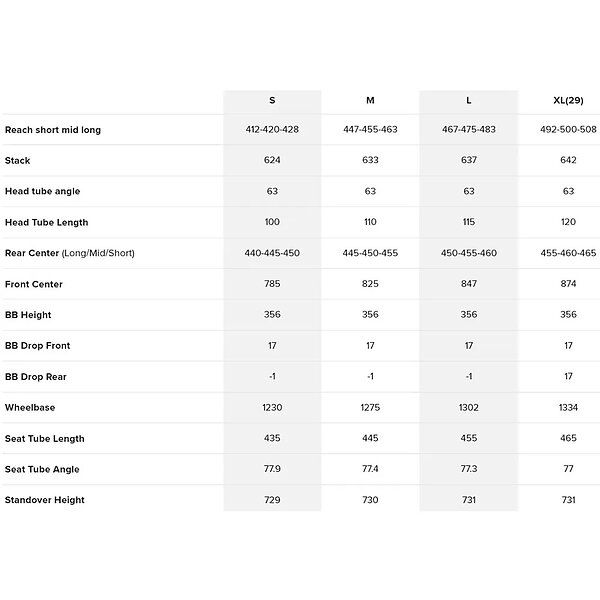600x600 pixels.
Task: Select the 1334 wheelbase value
Action: pos(568,408)
